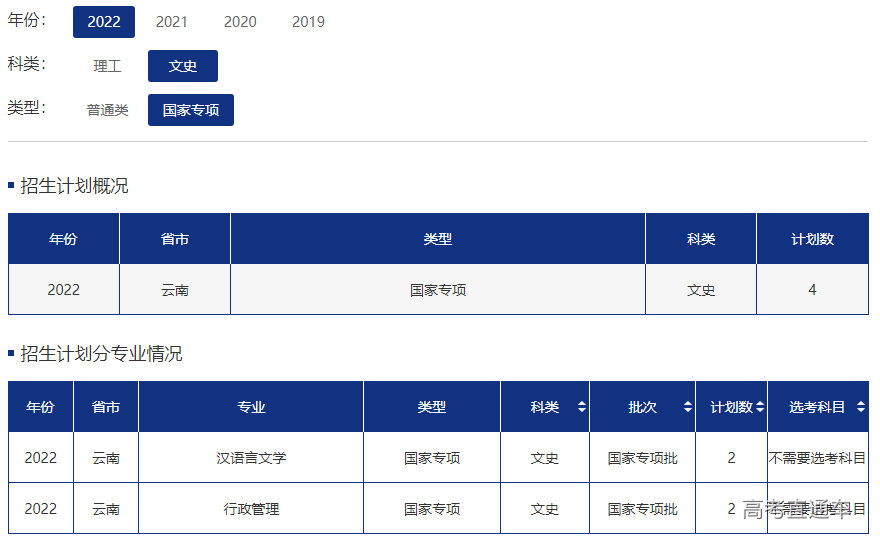880x549 pixels.
Task: Click the sort arrows beside 批次 column header
Action: tap(687, 407)
